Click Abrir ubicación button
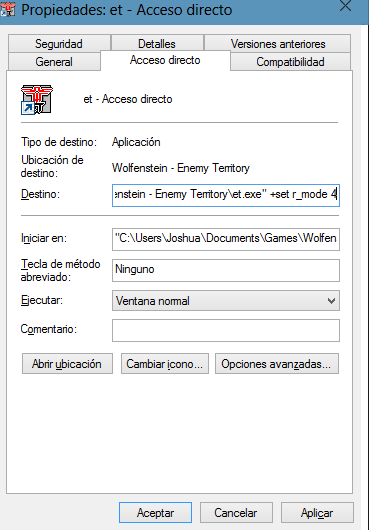369x530 pixels. pyautogui.click(x=67, y=364)
